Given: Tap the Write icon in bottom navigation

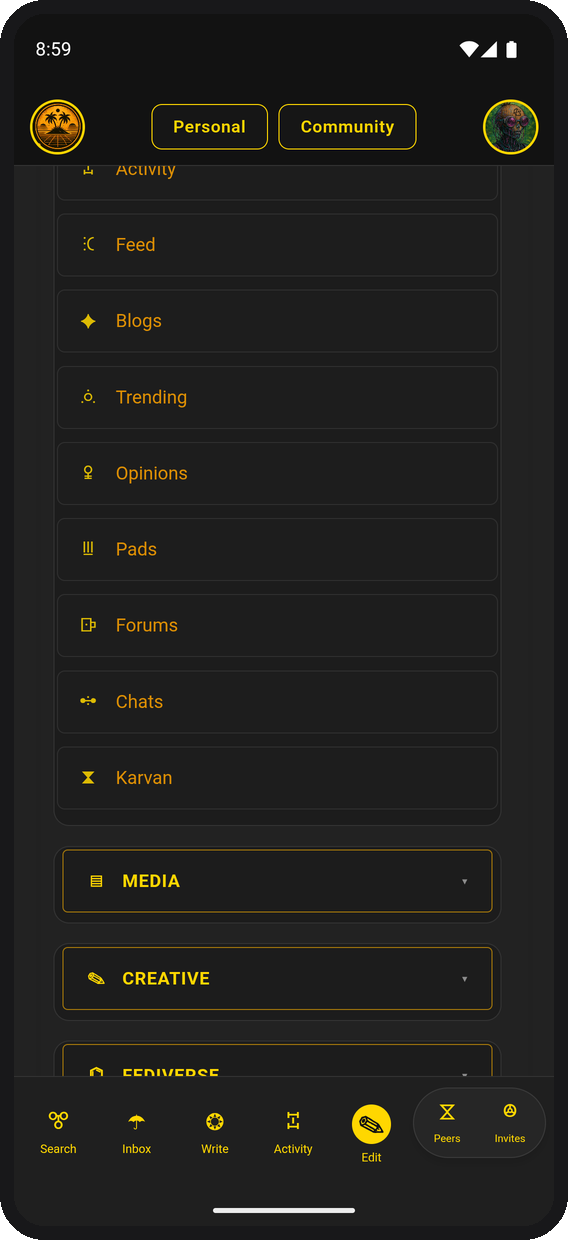Looking at the screenshot, I should click(x=215, y=1121).
